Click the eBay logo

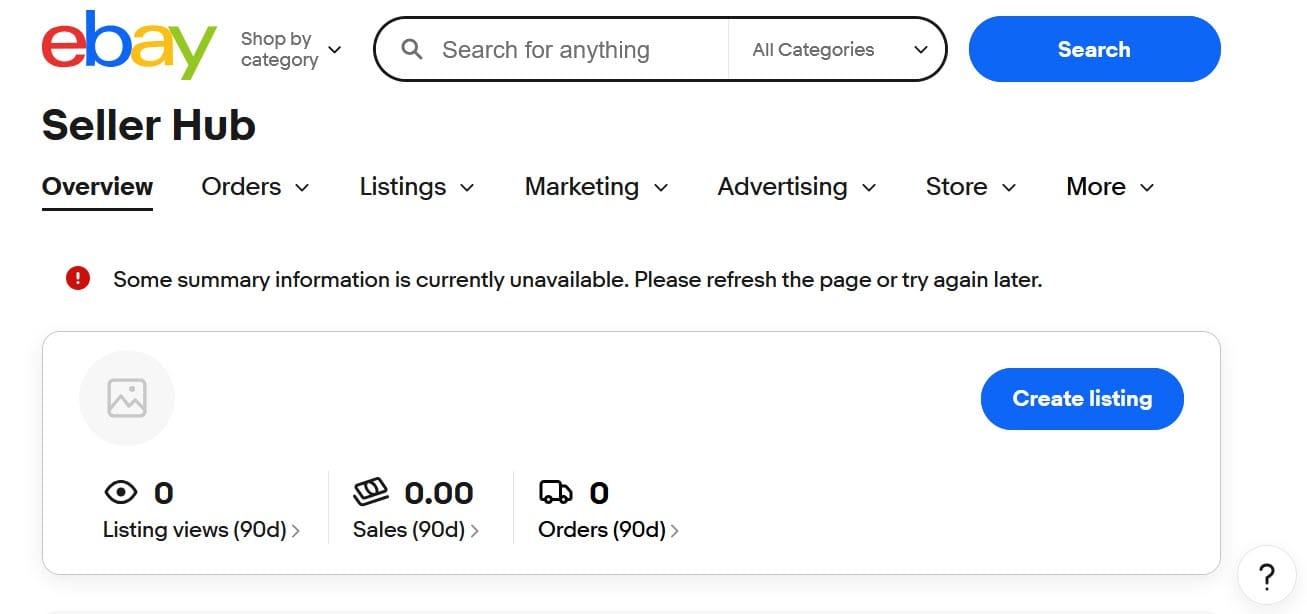pos(129,46)
